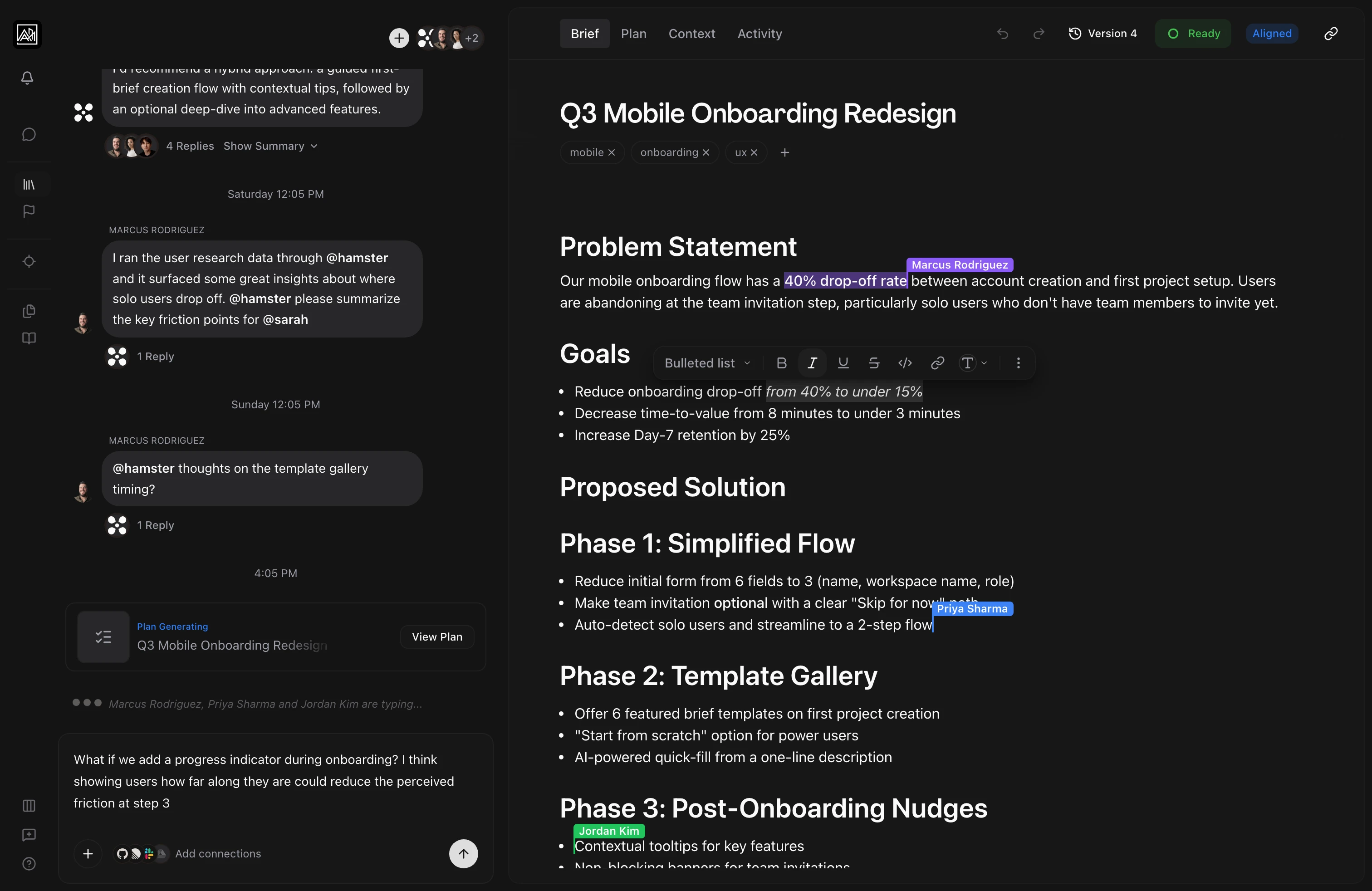Switch to the Plan tab
Image resolution: width=1372 pixels, height=891 pixels.
tap(634, 34)
